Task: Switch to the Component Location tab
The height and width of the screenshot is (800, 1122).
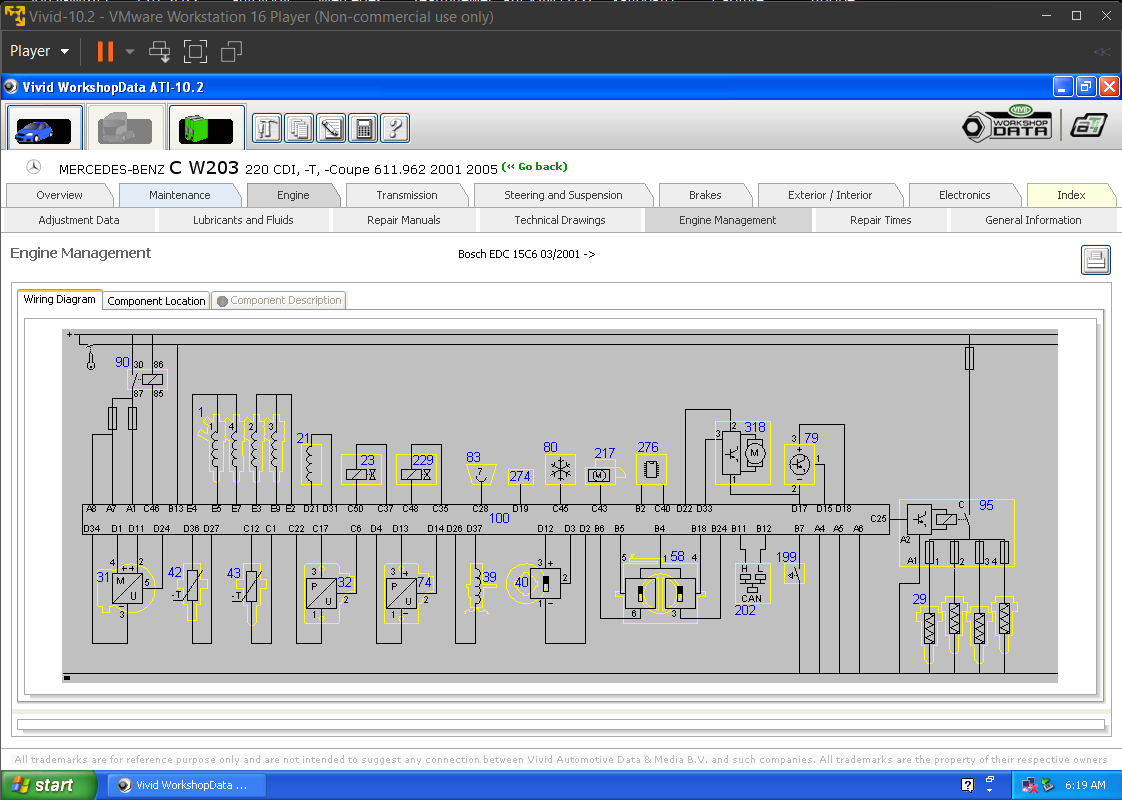Action: point(156,301)
